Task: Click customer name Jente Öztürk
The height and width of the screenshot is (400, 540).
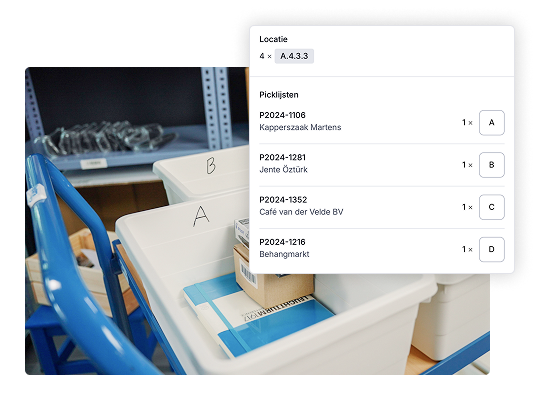Action: click(x=283, y=170)
